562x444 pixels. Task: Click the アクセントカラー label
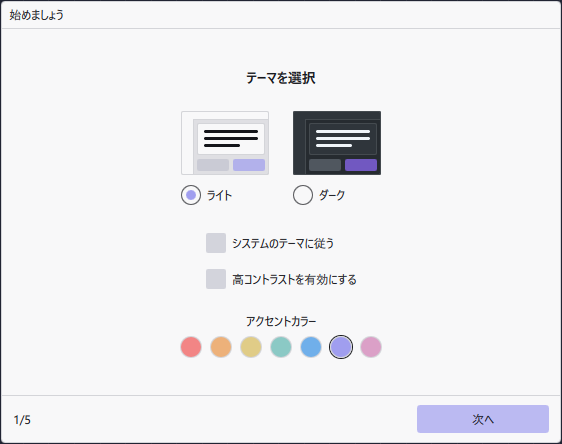point(281,321)
